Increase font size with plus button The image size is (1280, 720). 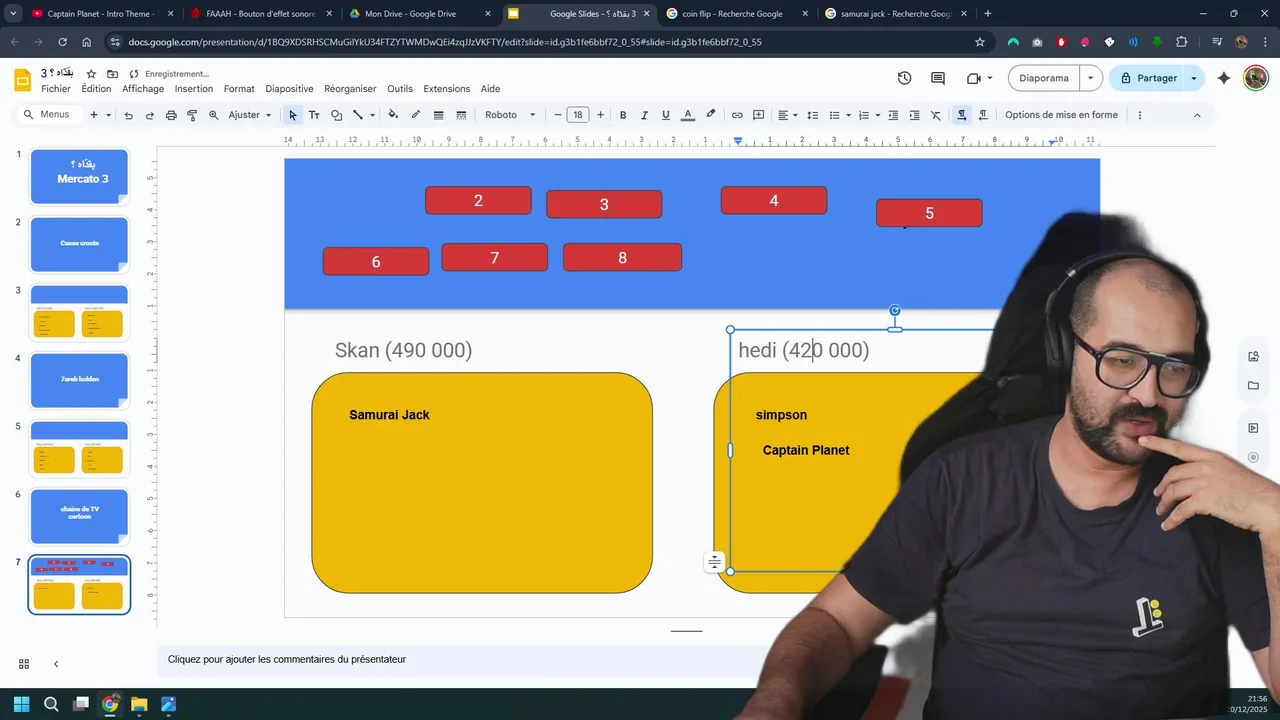coord(600,115)
